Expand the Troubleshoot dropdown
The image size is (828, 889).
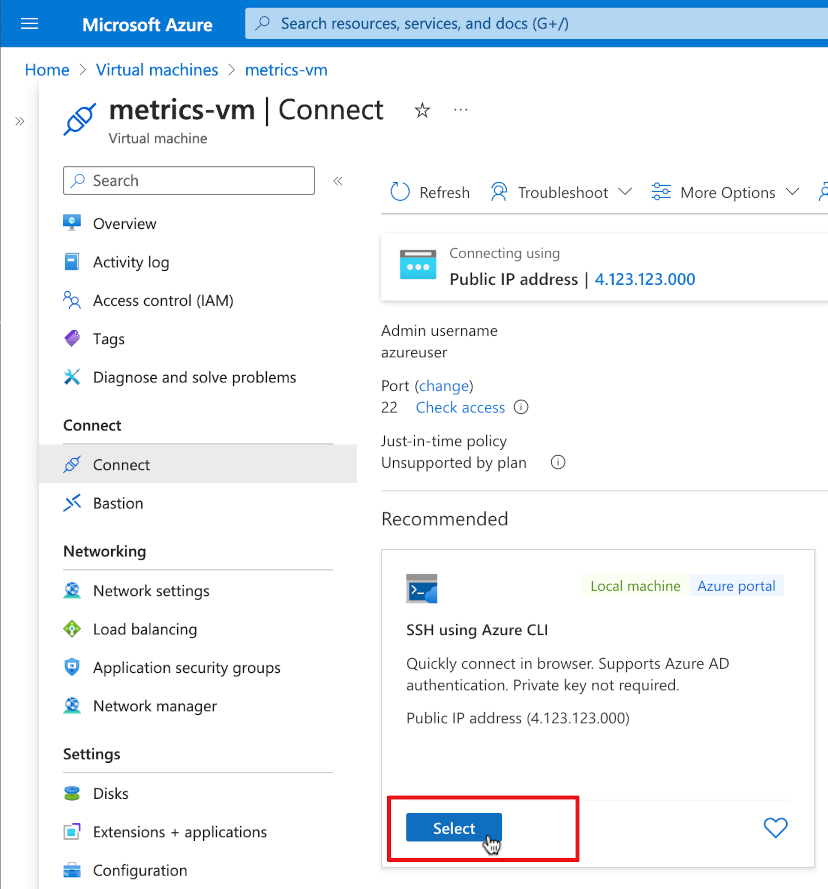pyautogui.click(x=625, y=192)
